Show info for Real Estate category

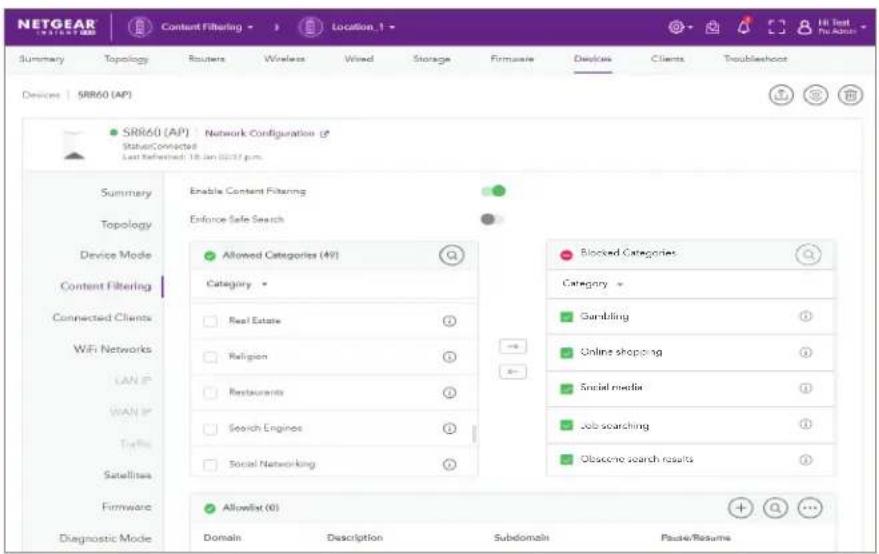click(x=449, y=321)
